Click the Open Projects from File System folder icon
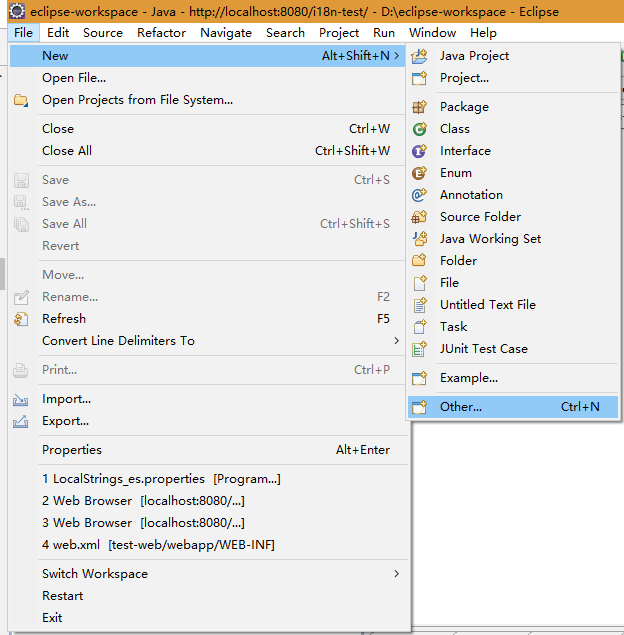The width and height of the screenshot is (624, 635). [21, 100]
